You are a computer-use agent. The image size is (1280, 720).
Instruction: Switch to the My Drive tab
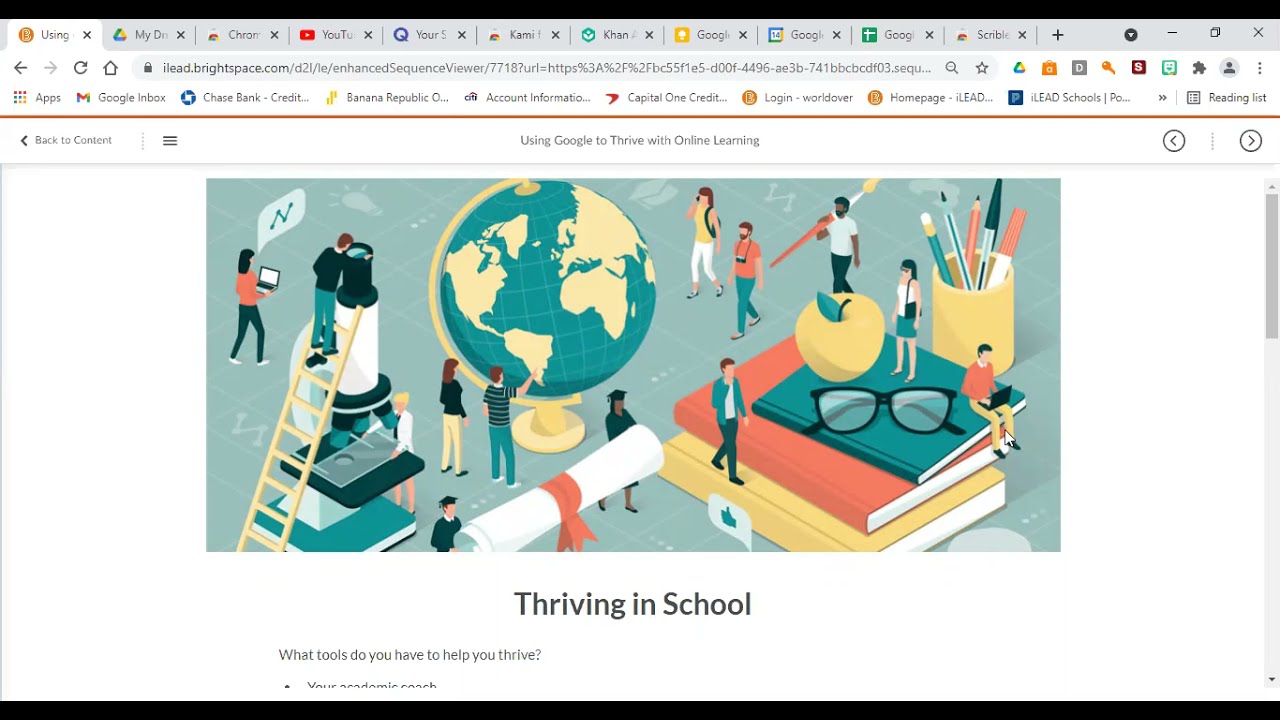pos(148,35)
